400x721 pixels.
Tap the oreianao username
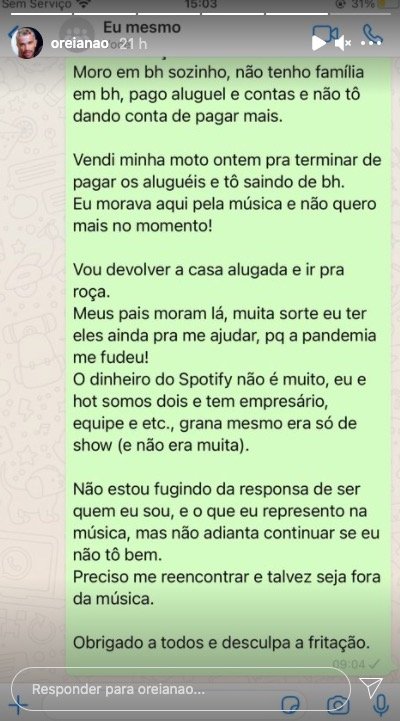79,44
